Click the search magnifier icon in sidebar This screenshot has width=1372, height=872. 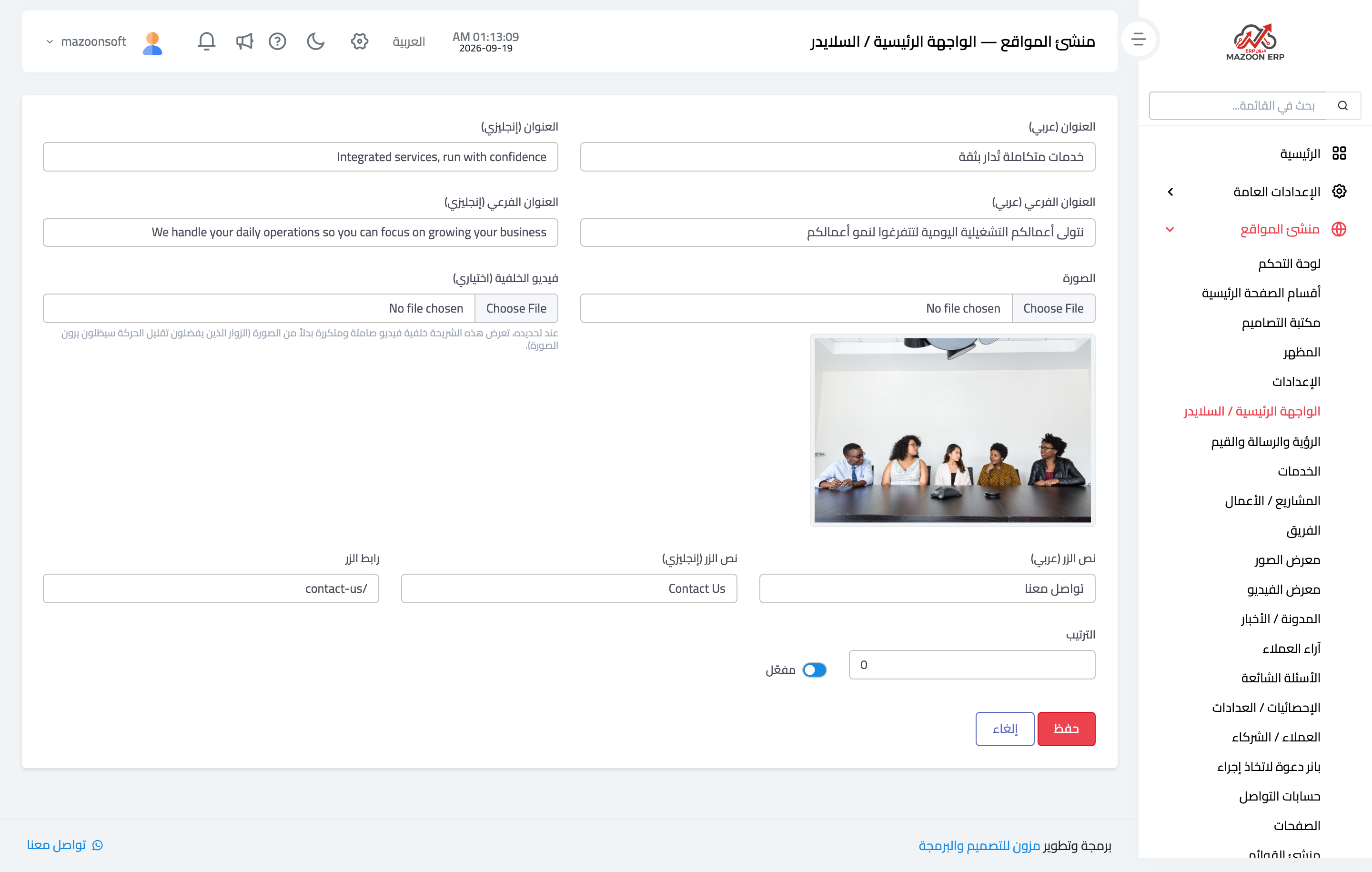click(x=1343, y=105)
